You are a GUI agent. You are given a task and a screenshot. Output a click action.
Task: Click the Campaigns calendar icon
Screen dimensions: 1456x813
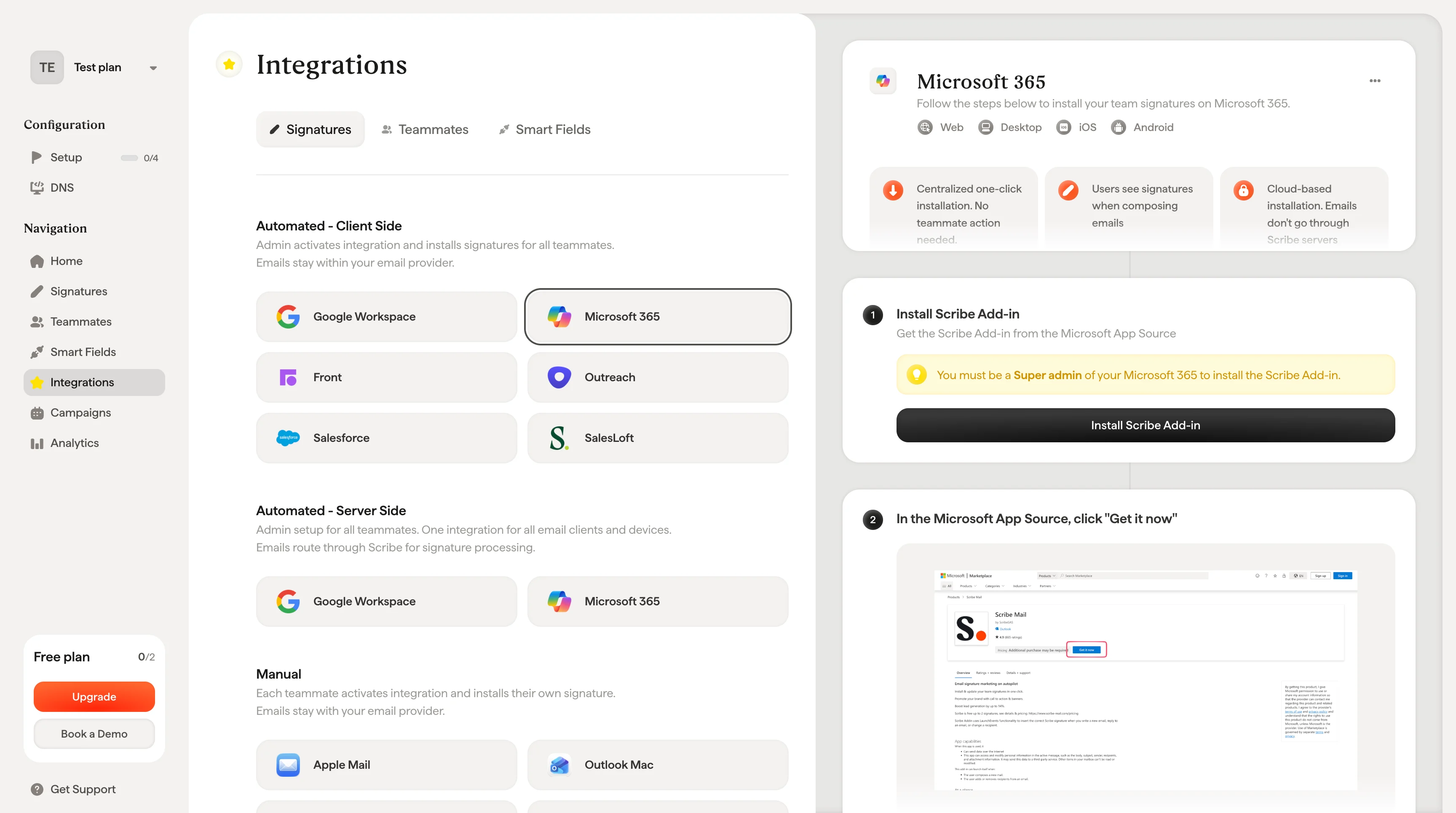pos(37,413)
